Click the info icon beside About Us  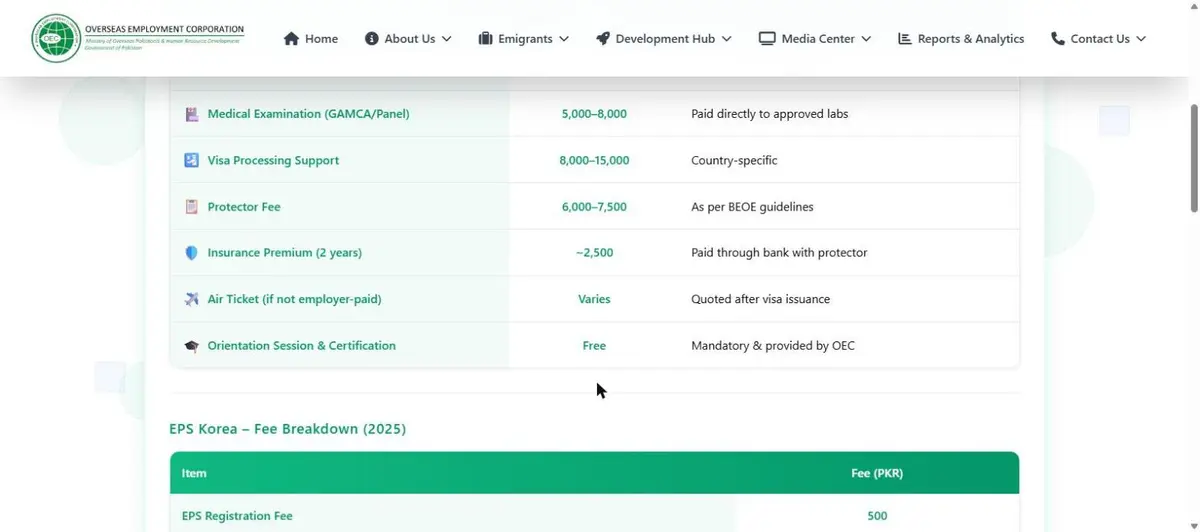pyautogui.click(x=372, y=39)
